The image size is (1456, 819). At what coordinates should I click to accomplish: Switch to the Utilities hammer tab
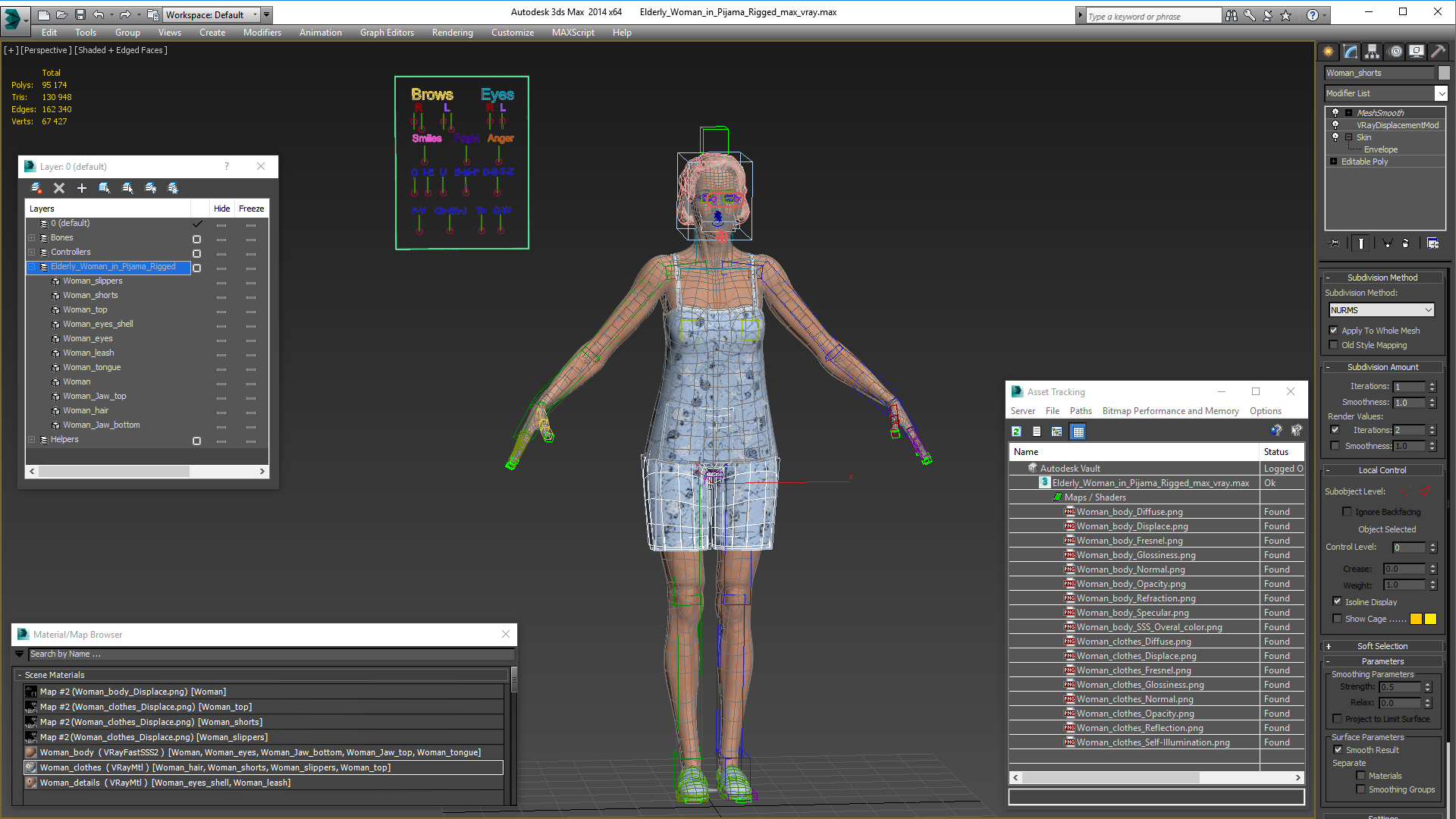1437,52
